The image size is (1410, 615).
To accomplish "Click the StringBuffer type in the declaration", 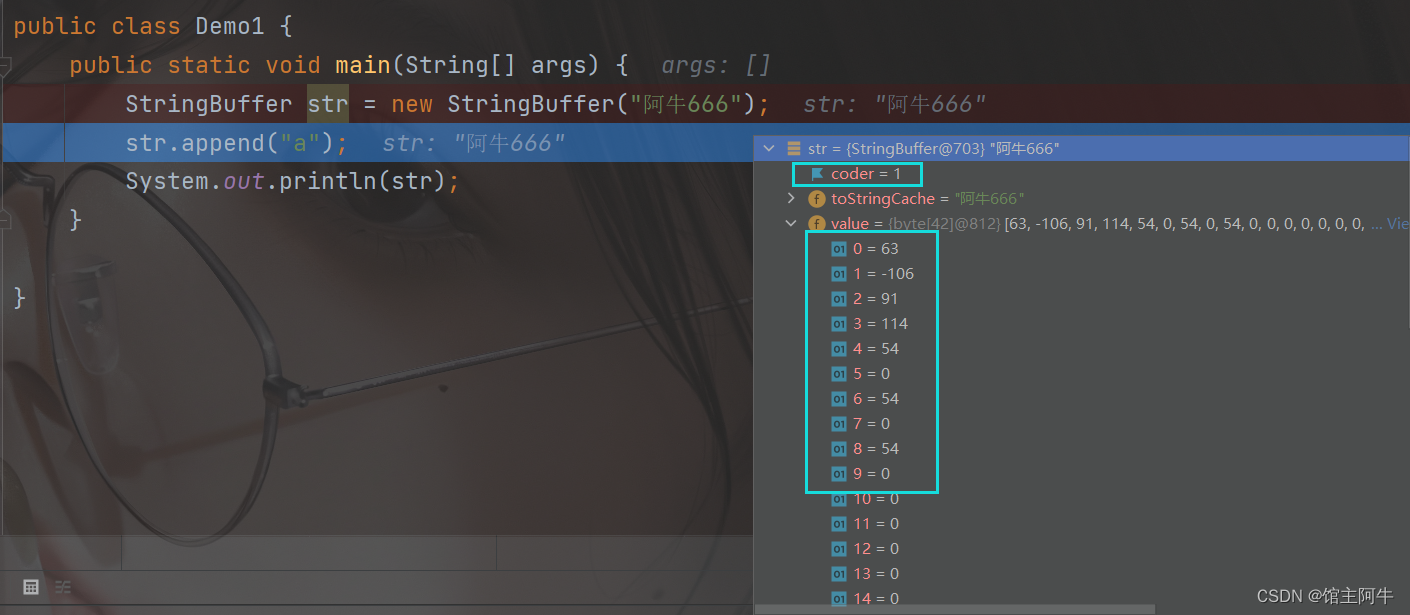I will point(209,104).
